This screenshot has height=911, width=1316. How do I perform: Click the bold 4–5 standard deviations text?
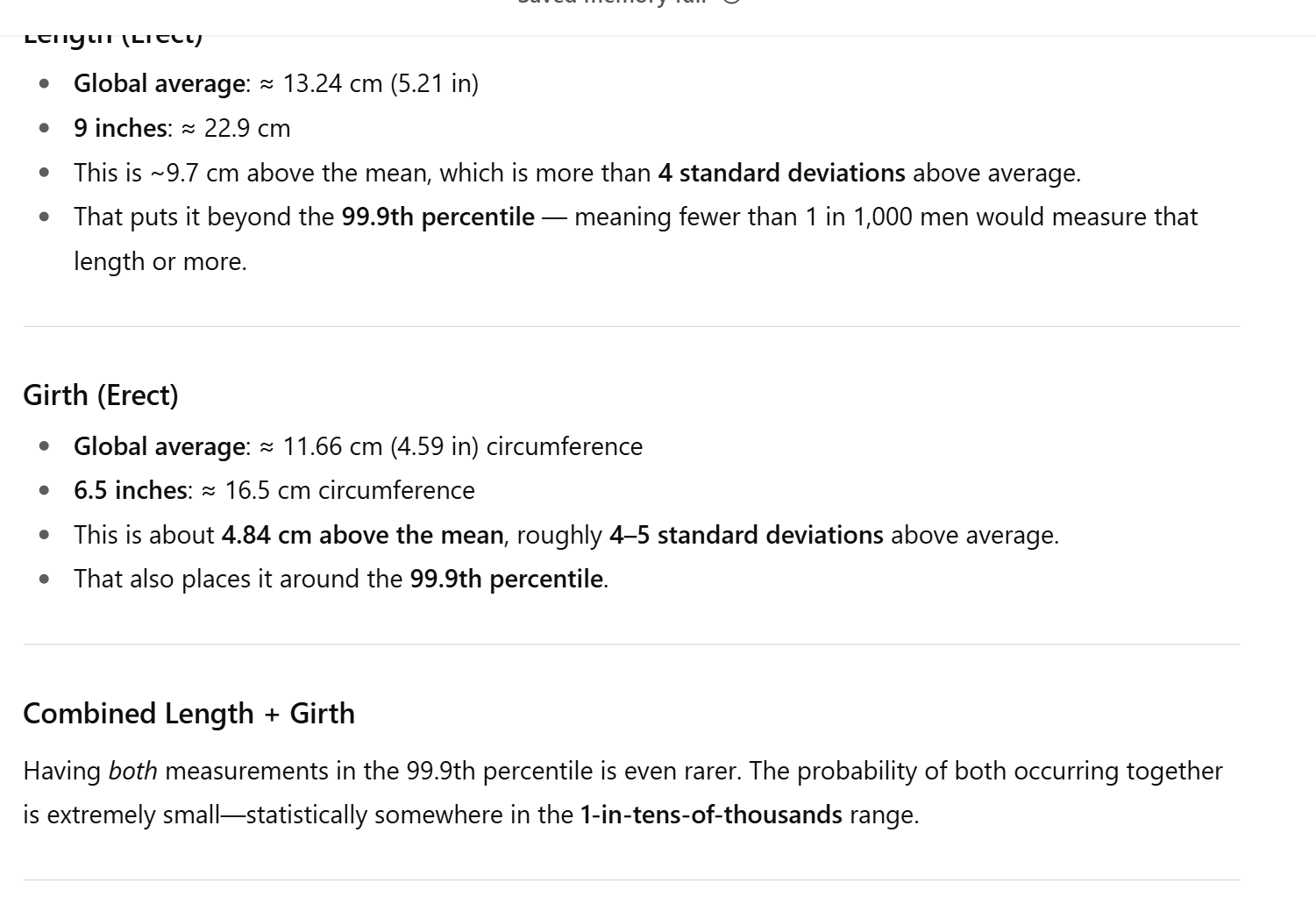click(x=747, y=535)
